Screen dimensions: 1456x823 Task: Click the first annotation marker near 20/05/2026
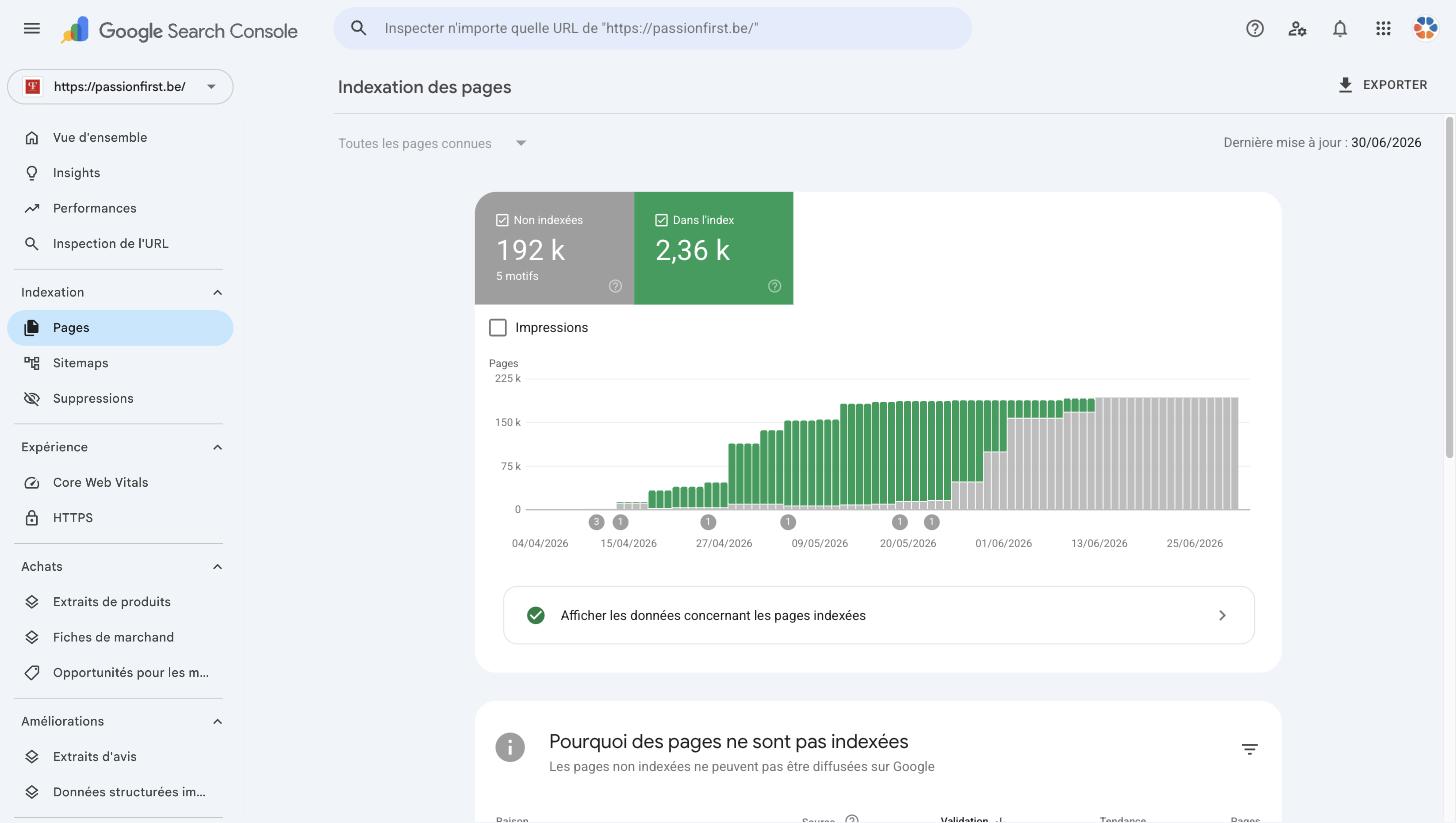(900, 522)
